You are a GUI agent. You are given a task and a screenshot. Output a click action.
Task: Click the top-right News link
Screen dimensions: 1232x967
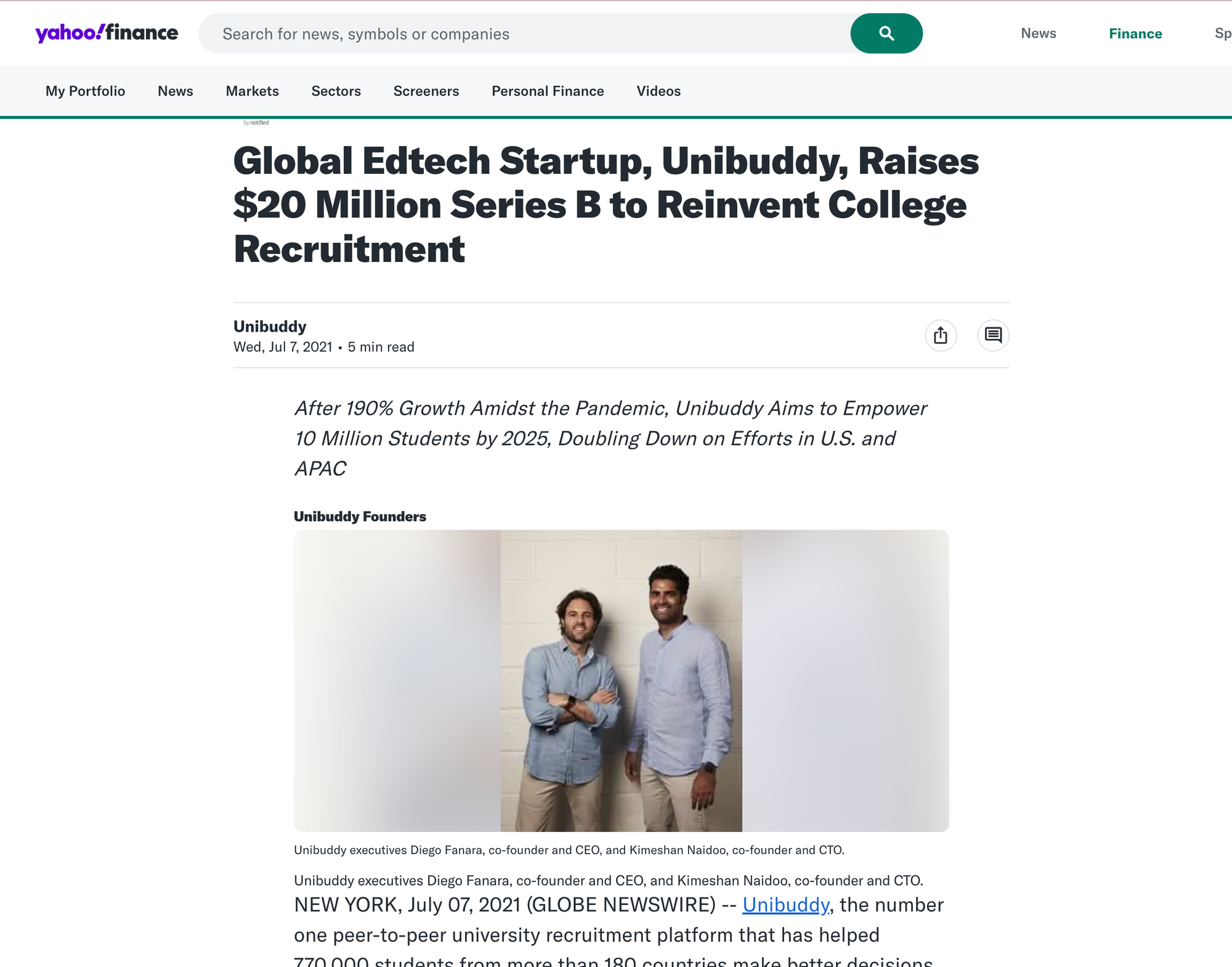click(1039, 33)
